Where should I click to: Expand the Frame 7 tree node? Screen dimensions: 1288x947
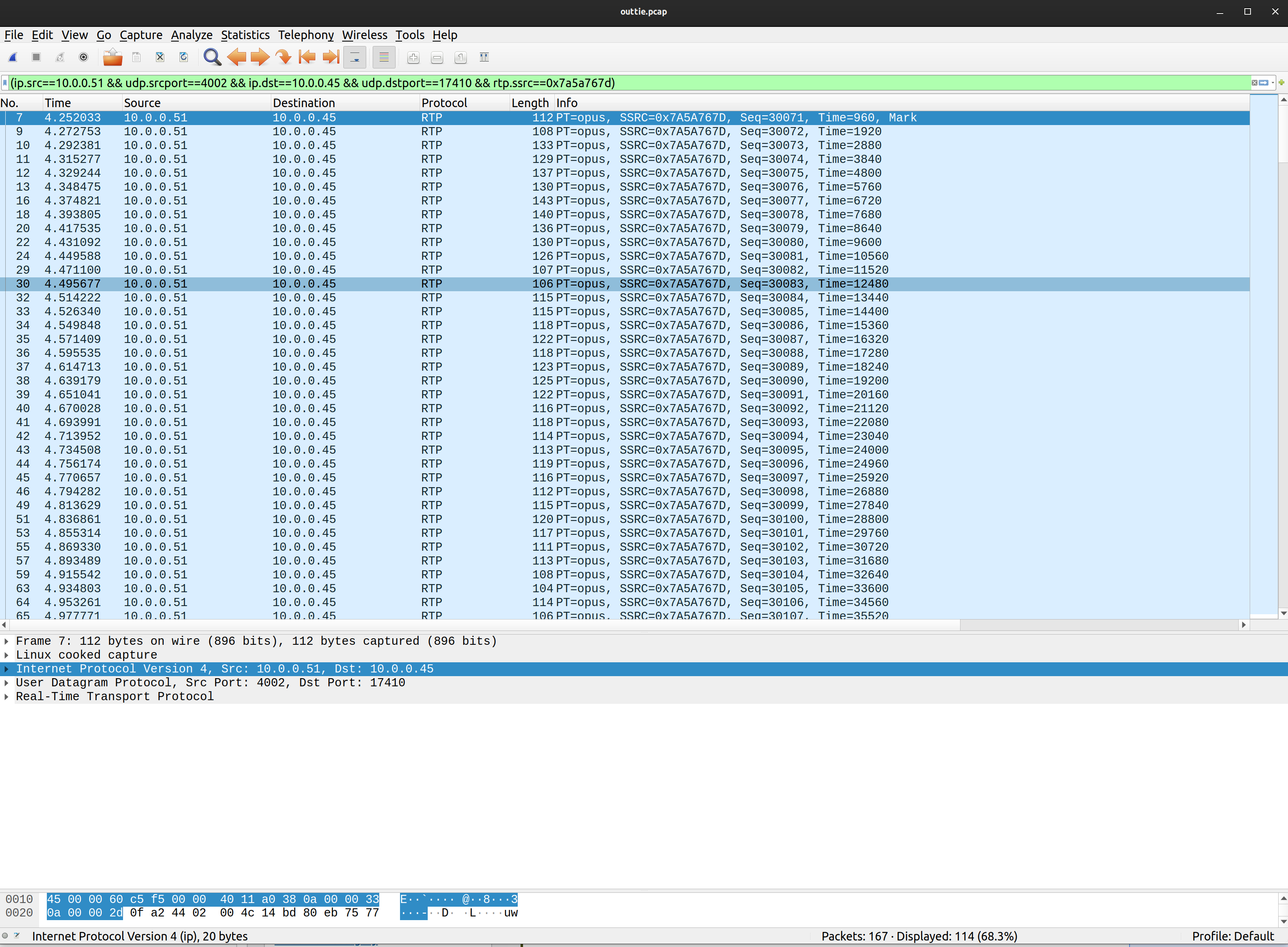pos(6,642)
